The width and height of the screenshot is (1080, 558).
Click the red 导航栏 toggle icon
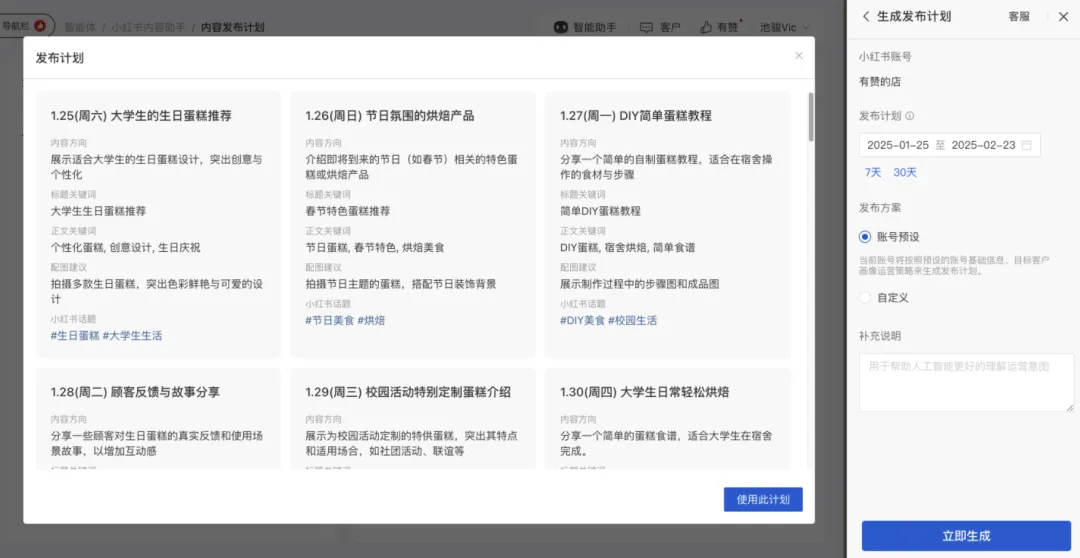pyautogui.click(x=40, y=25)
